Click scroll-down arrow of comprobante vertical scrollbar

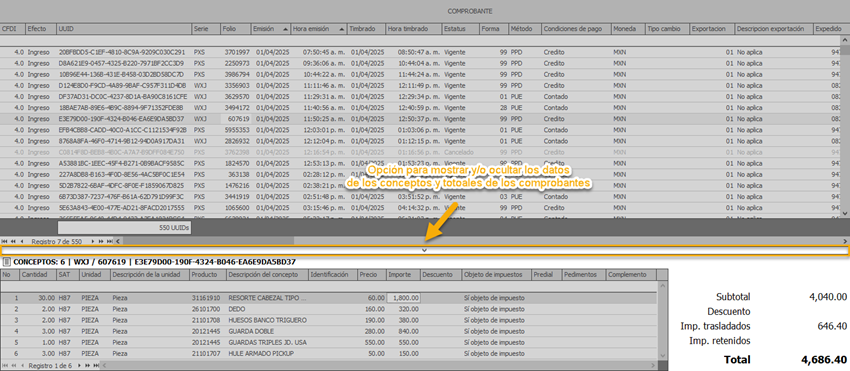(845, 213)
